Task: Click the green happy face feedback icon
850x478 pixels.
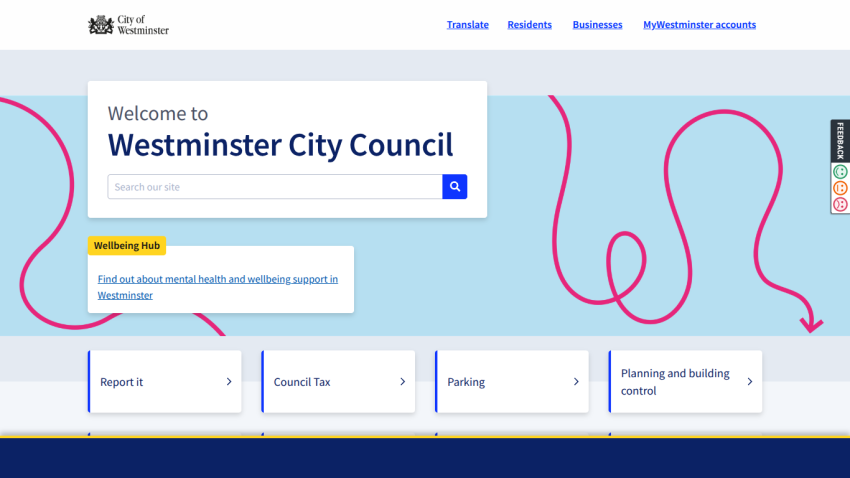Action: [x=840, y=172]
